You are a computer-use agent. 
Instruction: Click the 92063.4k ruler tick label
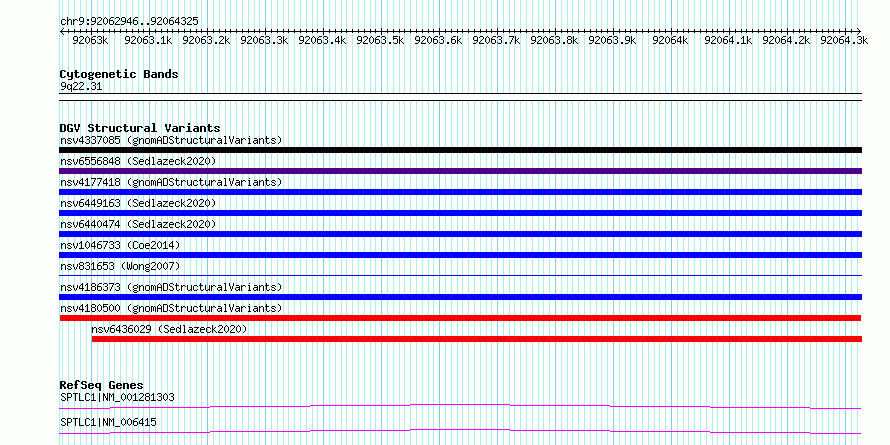322,41
